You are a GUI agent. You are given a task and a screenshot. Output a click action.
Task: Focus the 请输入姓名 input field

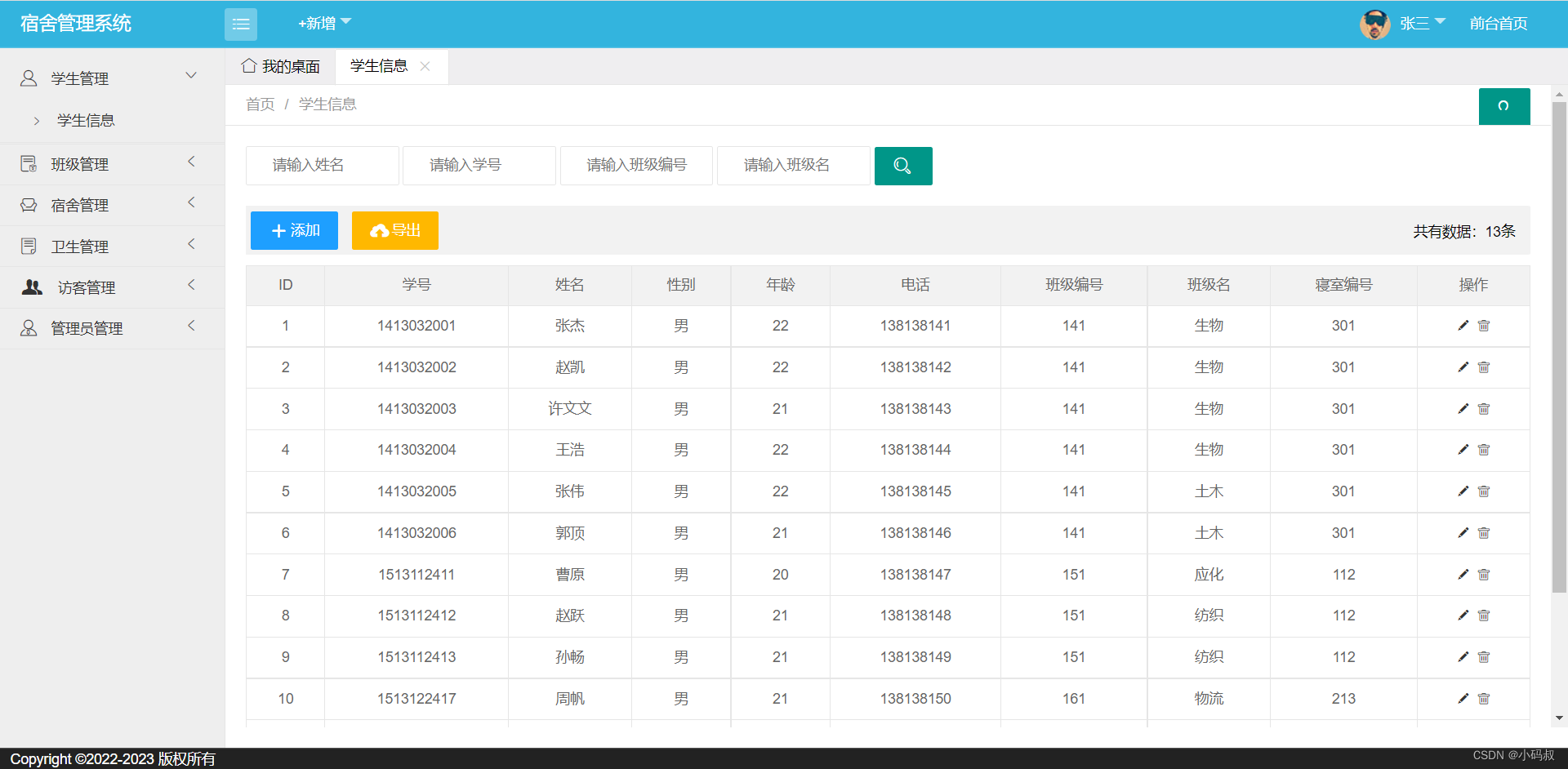[323, 166]
